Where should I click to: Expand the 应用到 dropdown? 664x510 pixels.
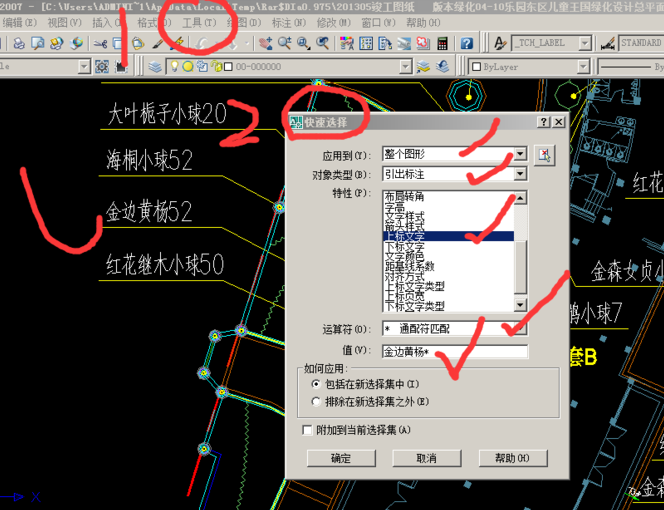coord(520,155)
